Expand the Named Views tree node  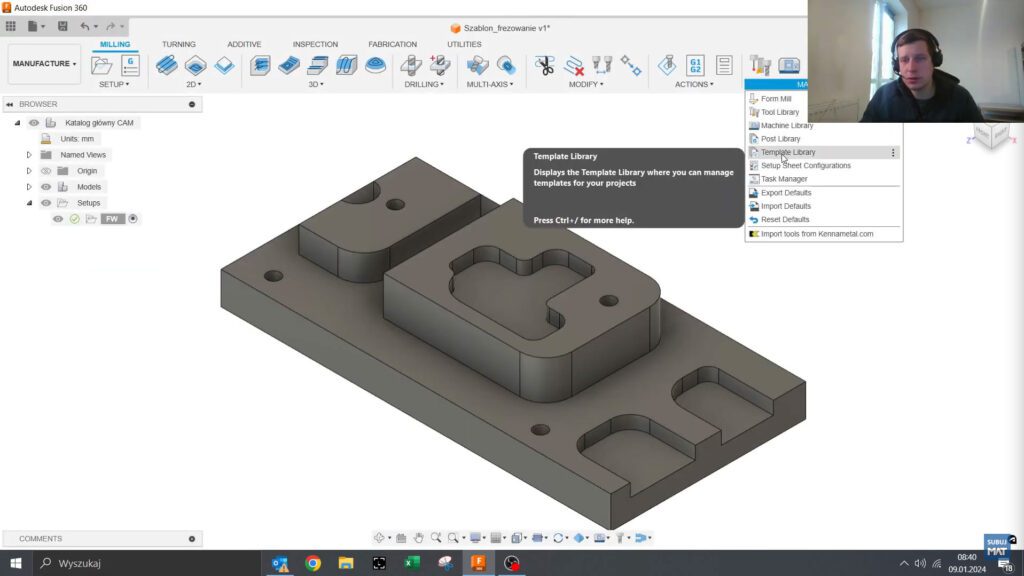click(x=30, y=155)
